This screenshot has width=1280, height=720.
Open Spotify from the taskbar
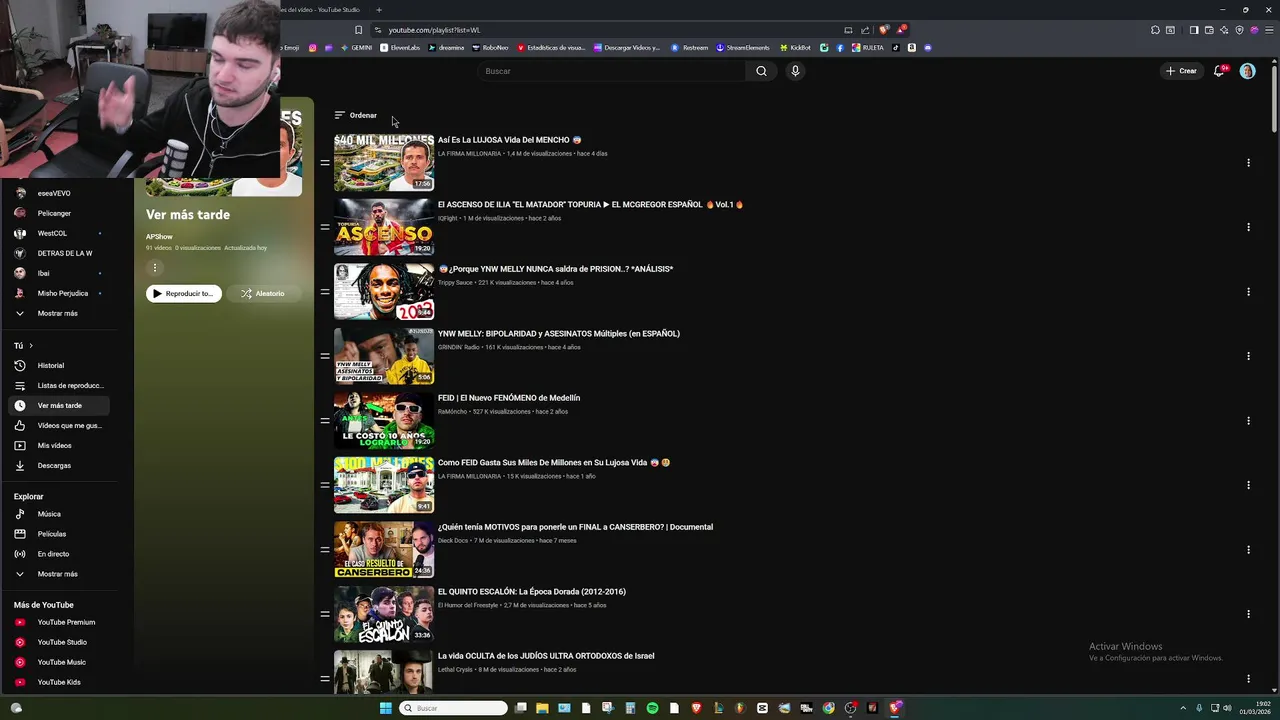[x=652, y=708]
